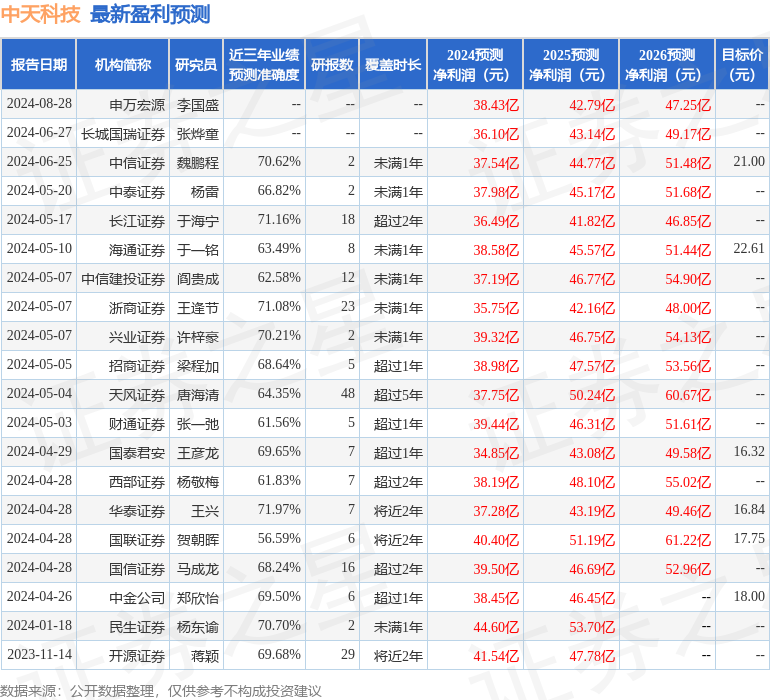
Task: Click the 覆盖时长 column header
Action: (x=393, y=64)
